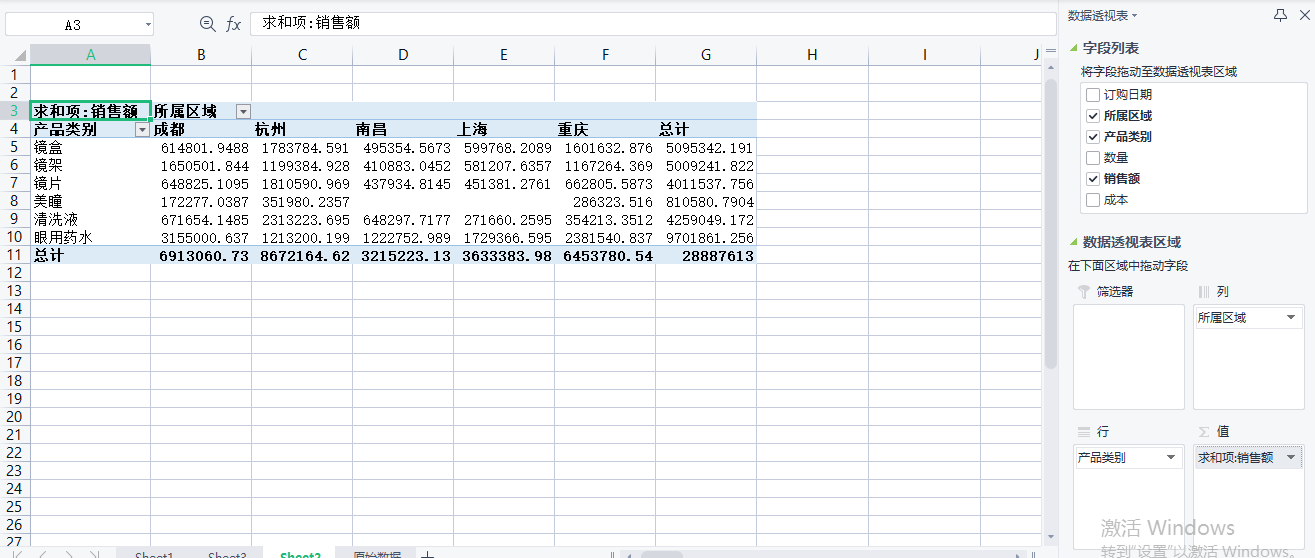Select row 20 header
Image resolution: width=1315 pixels, height=558 pixels.
[x=15, y=417]
